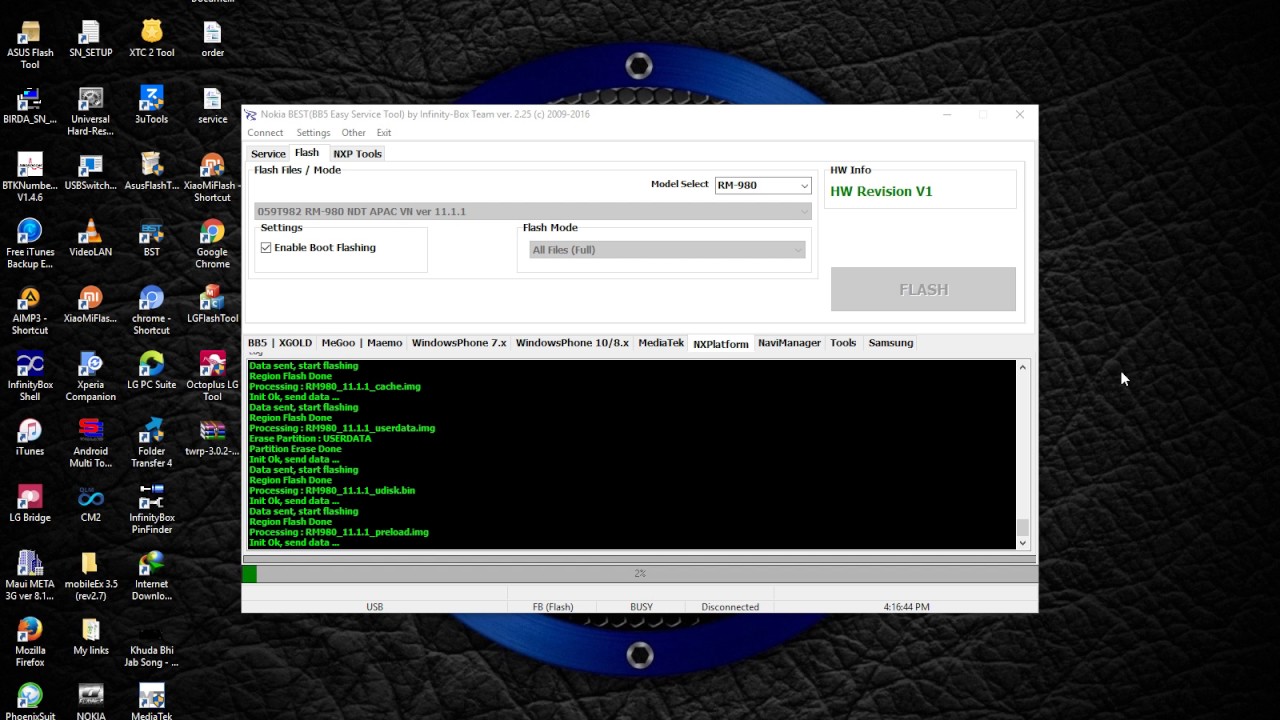
Task: Open Octoplus LG Tool icon
Action: pos(212,376)
